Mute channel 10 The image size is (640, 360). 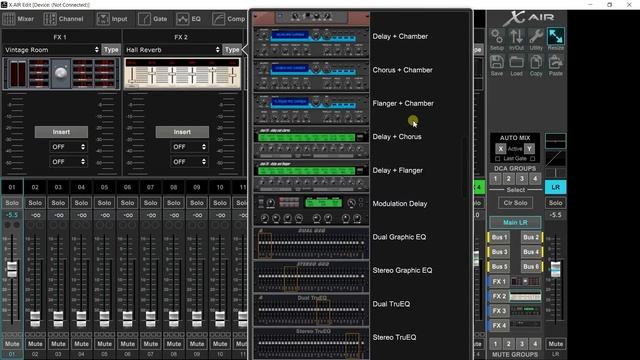pos(220,344)
